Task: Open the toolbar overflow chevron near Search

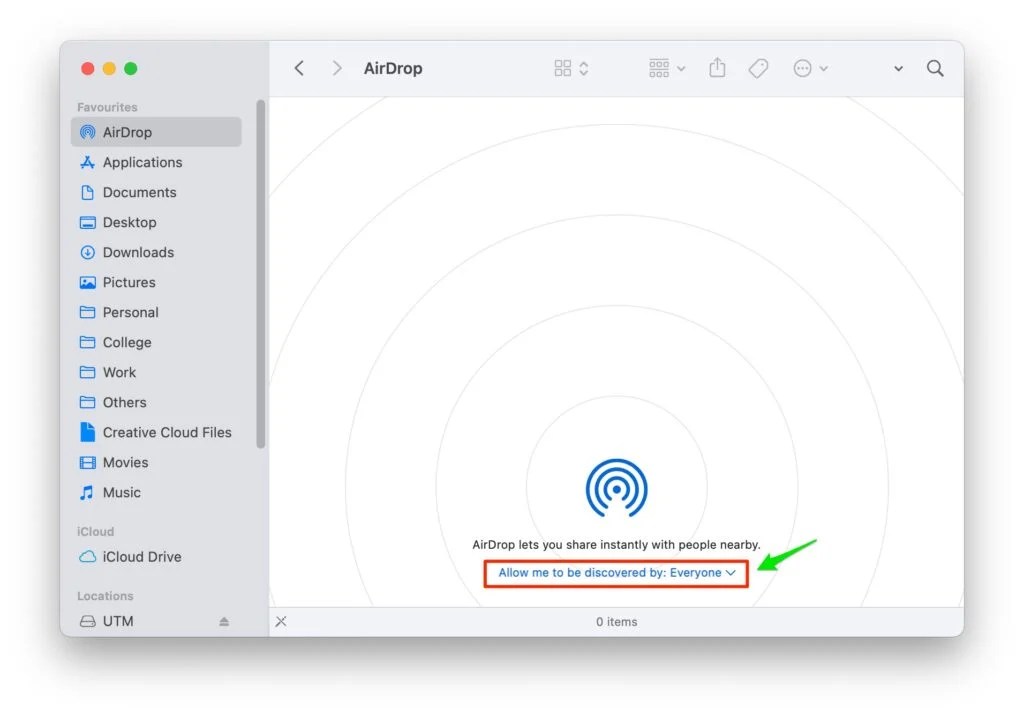Action: tap(896, 68)
